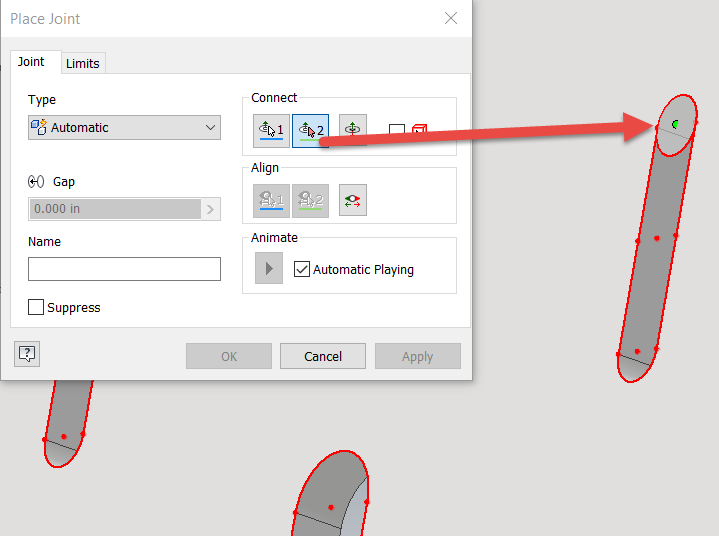Click the red box icon in Connect
The height and width of the screenshot is (536, 719).
click(x=420, y=128)
